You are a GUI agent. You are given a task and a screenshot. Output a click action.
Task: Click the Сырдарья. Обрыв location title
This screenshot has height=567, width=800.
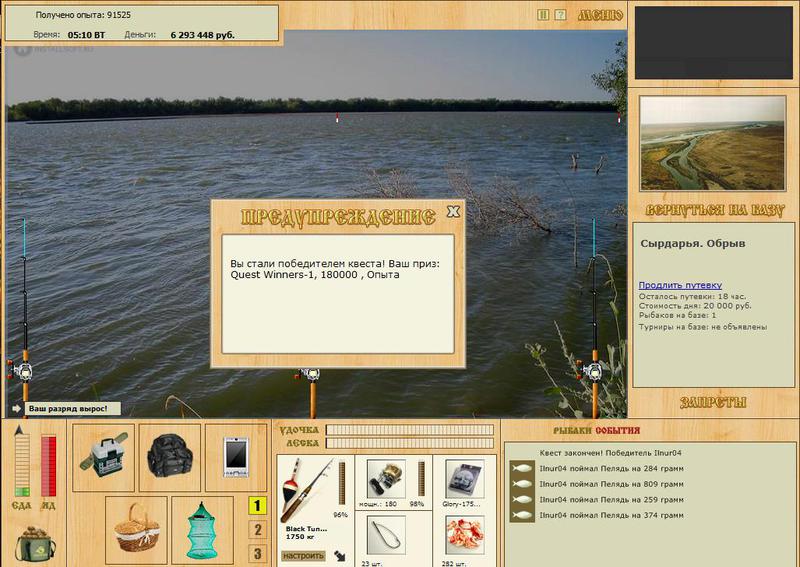(x=693, y=243)
